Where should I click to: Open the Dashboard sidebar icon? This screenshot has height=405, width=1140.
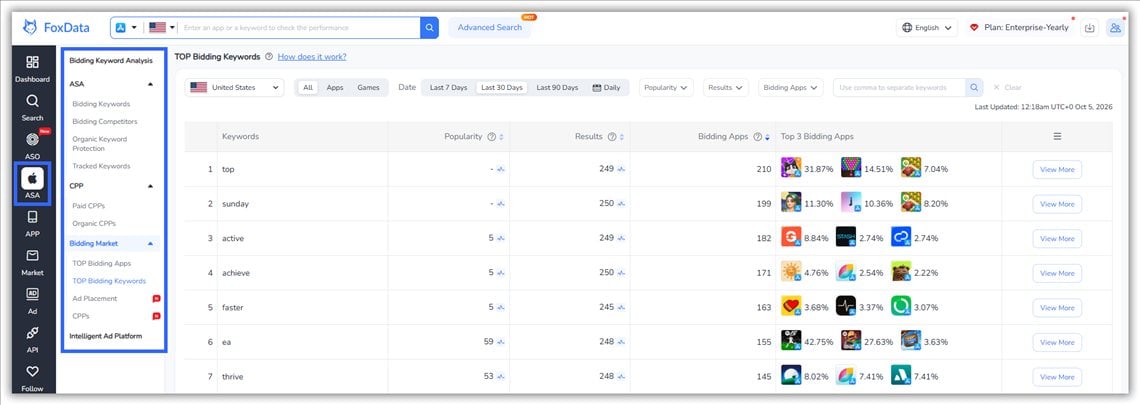tap(33, 63)
